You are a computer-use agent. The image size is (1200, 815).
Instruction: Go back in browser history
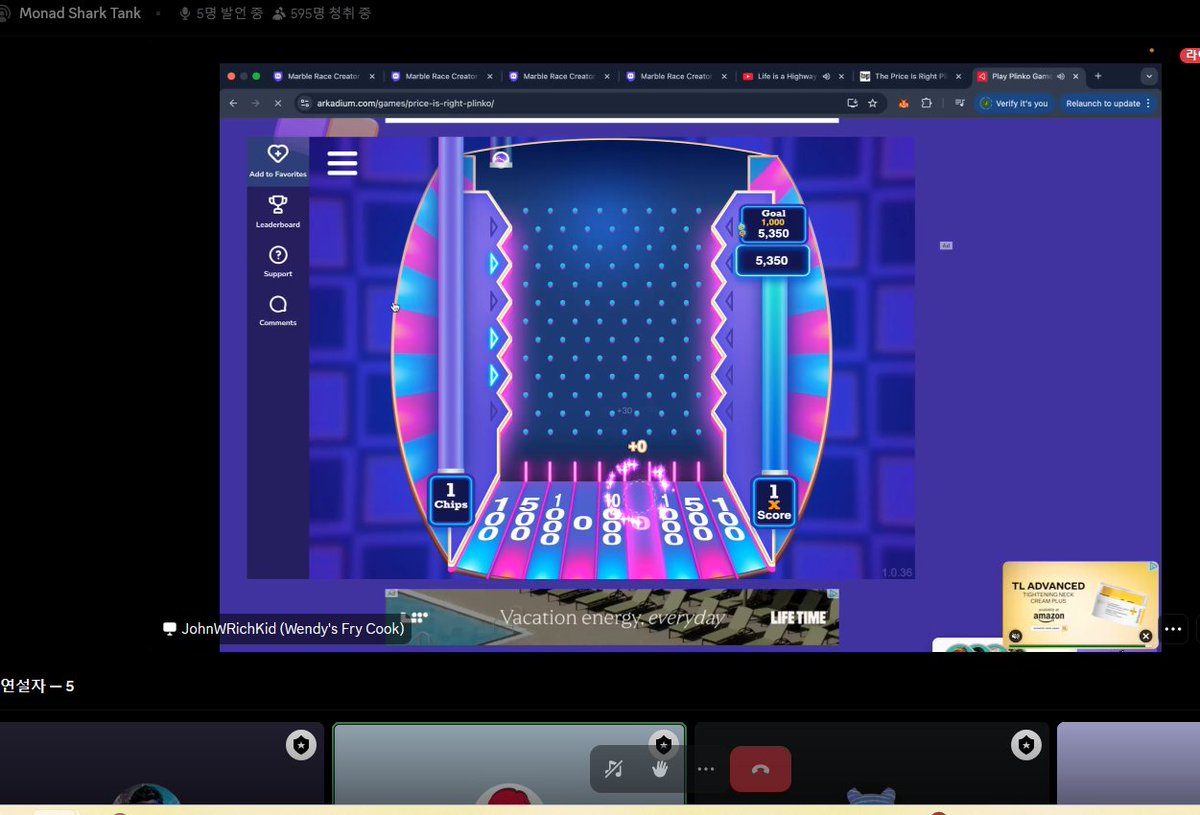233,103
